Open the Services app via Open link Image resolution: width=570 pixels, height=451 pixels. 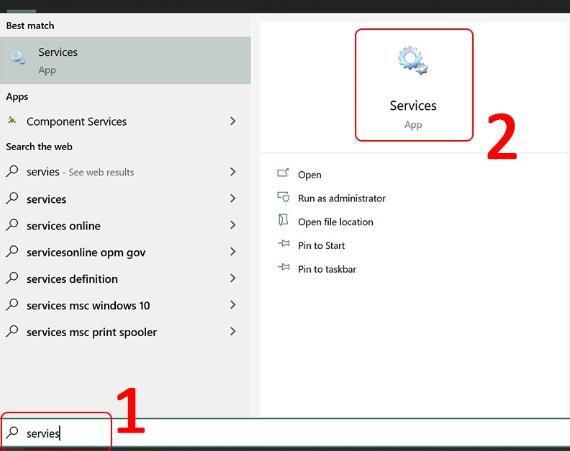pos(309,175)
